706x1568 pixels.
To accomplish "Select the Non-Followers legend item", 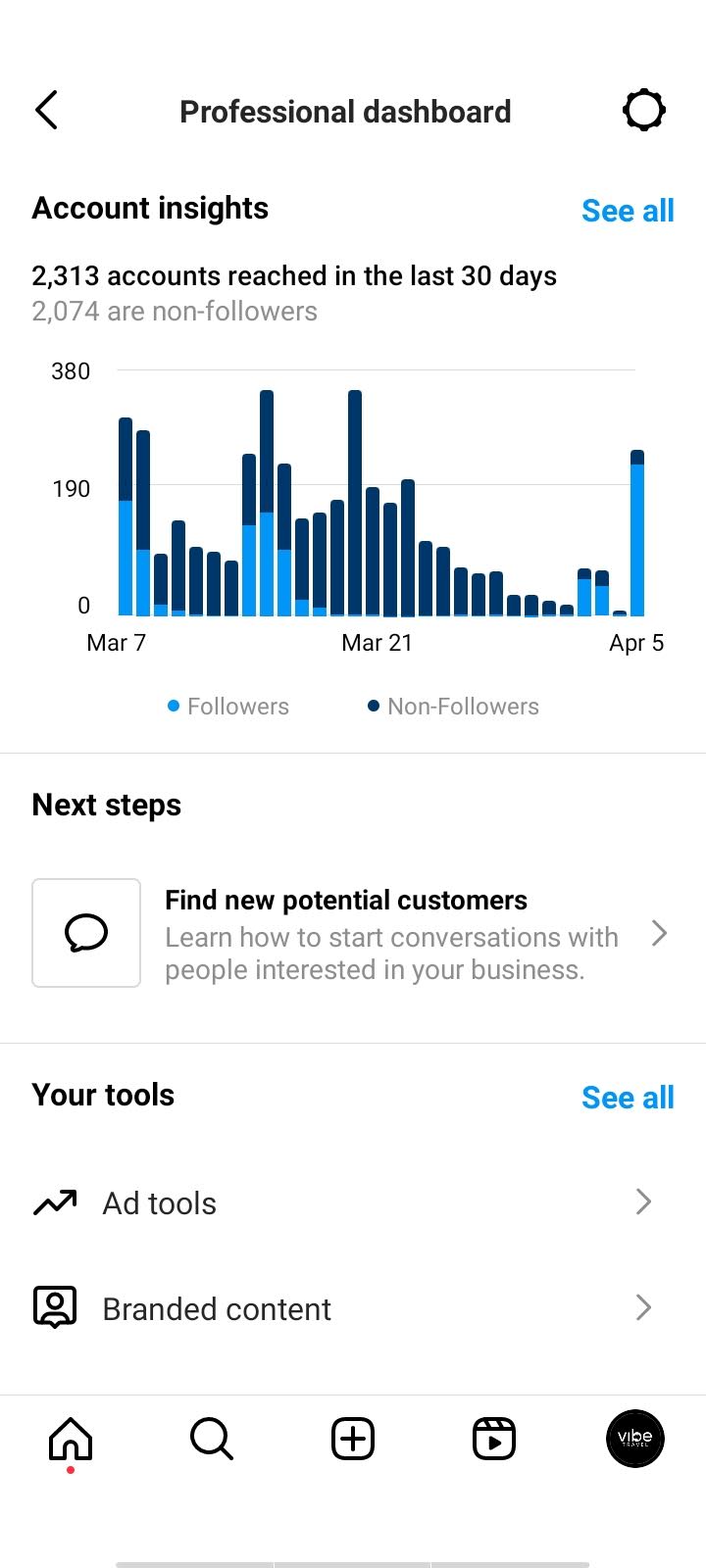I will 453,707.
